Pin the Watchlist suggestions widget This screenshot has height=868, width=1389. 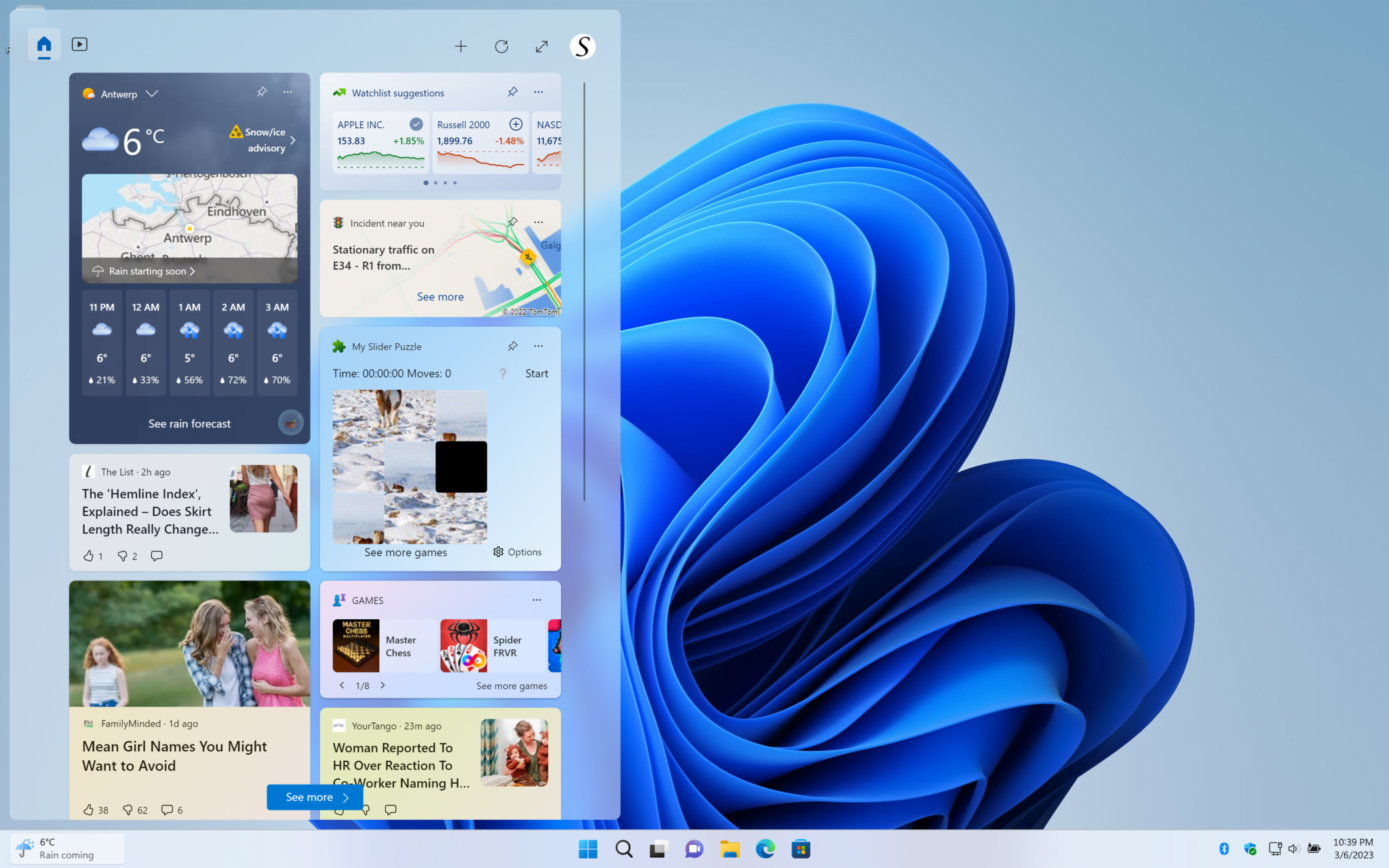tap(512, 92)
